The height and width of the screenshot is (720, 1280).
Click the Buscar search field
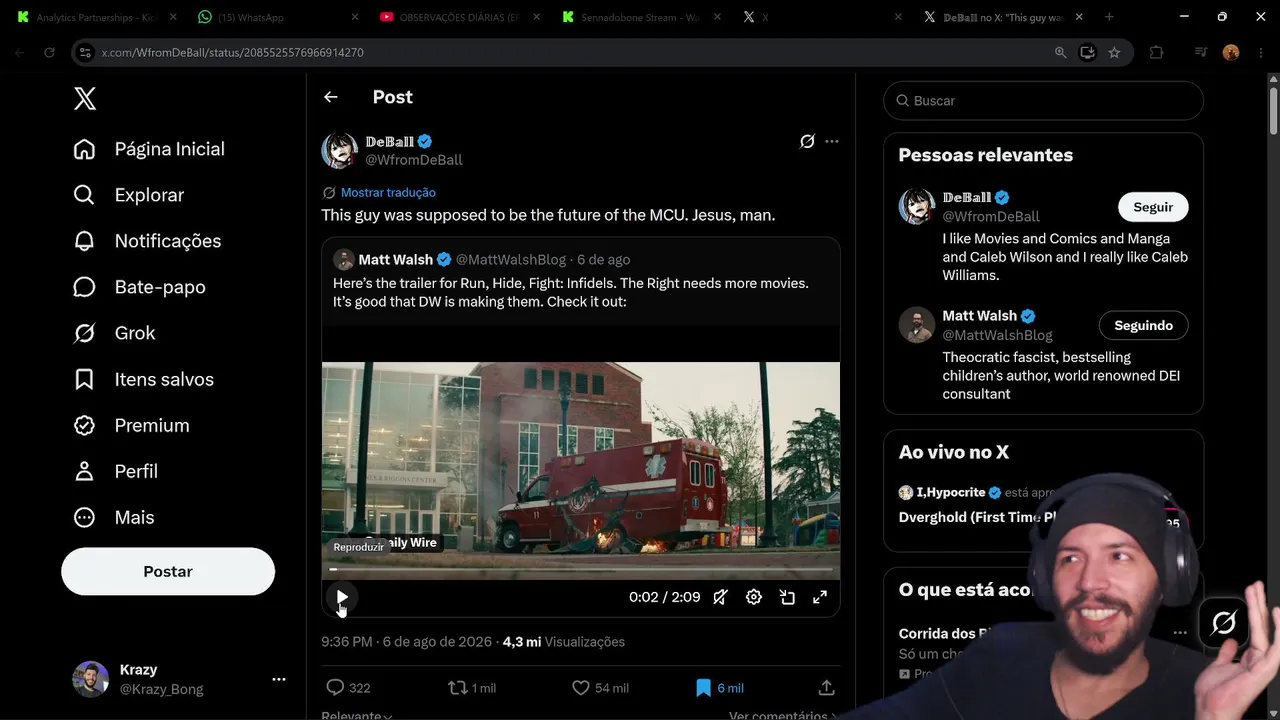tap(1043, 101)
